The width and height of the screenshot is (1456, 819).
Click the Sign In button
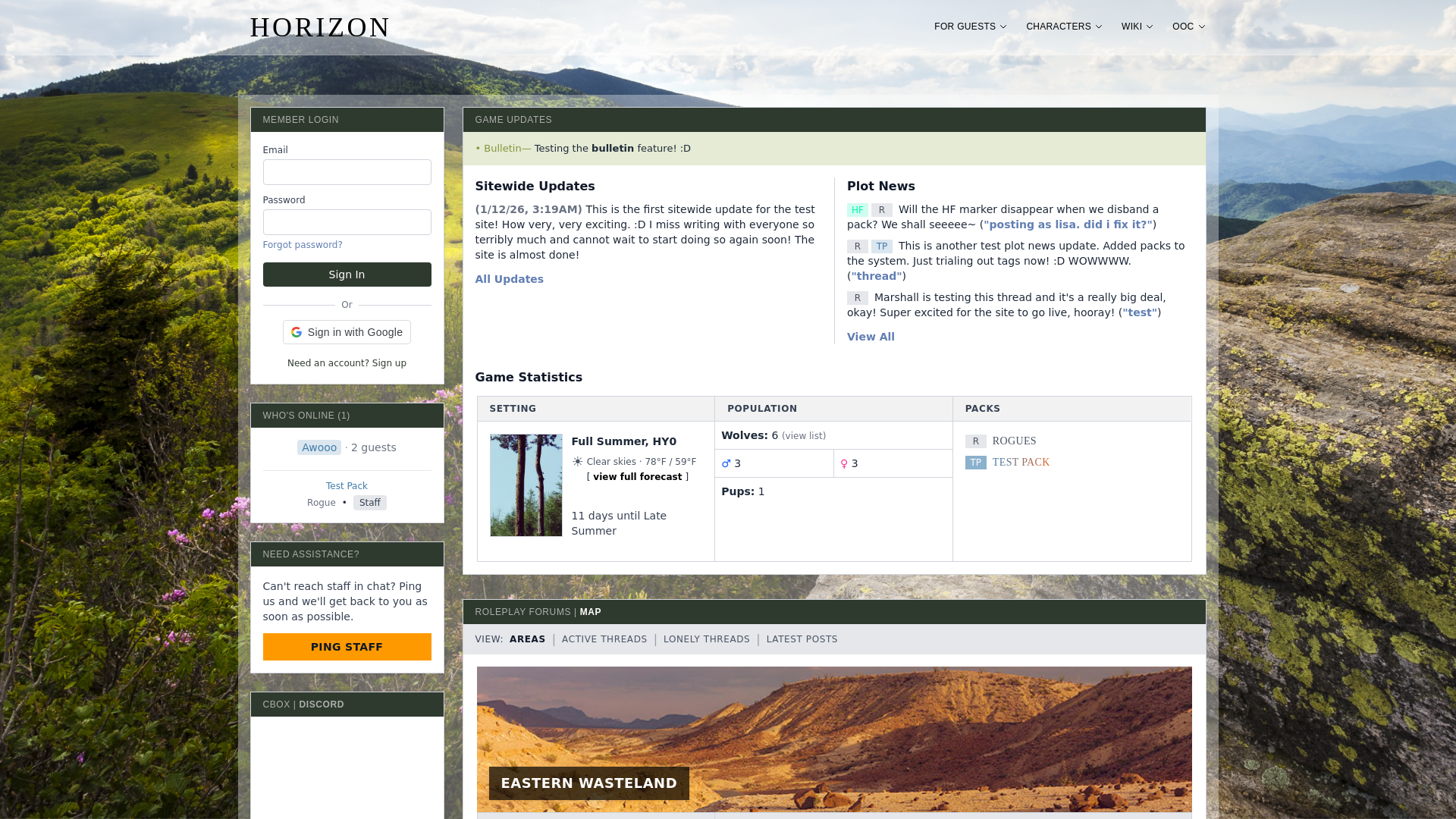point(347,275)
